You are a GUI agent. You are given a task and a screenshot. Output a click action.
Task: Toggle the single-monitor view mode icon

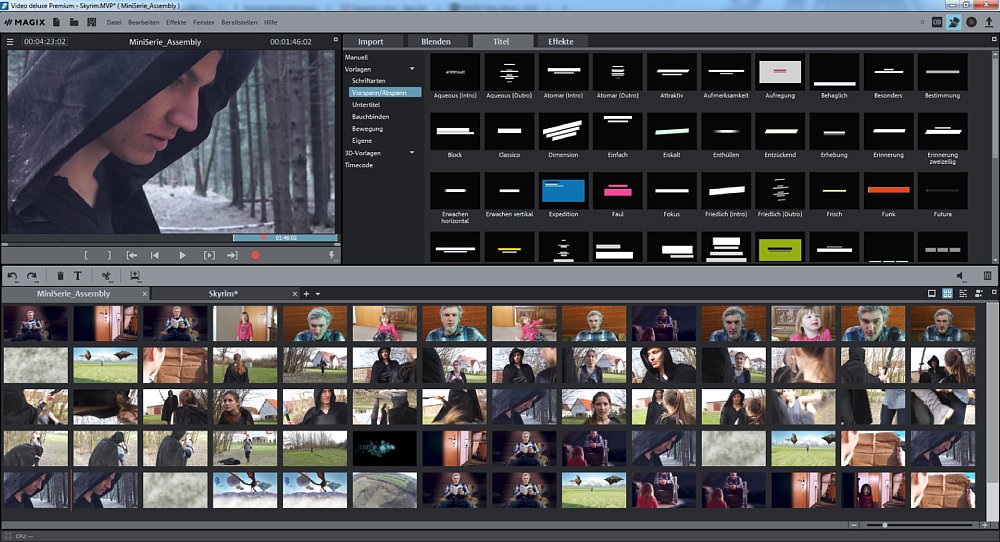click(x=931, y=294)
